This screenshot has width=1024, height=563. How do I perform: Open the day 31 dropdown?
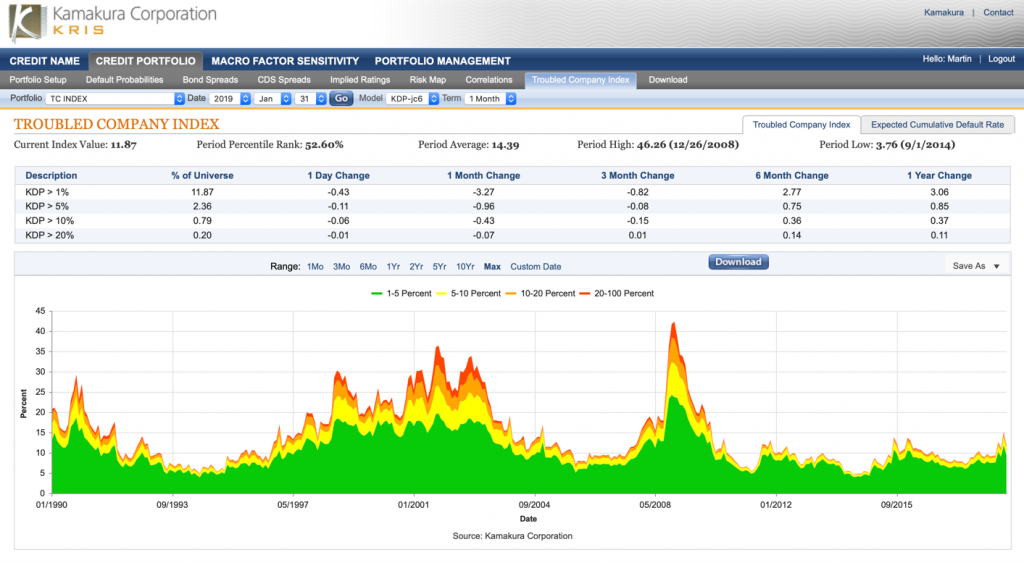311,99
